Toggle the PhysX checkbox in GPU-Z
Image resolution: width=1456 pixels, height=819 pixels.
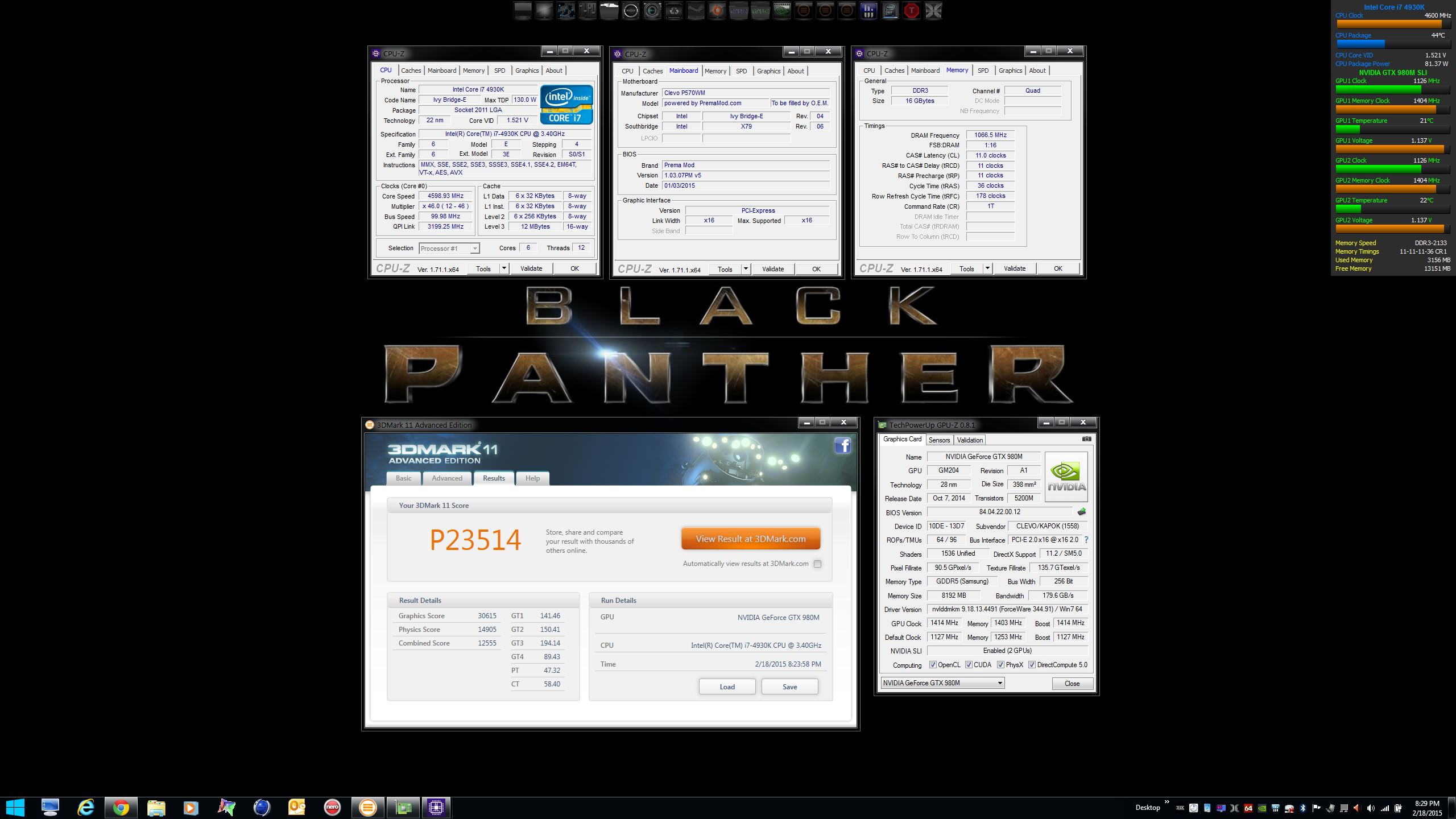tap(1000, 665)
